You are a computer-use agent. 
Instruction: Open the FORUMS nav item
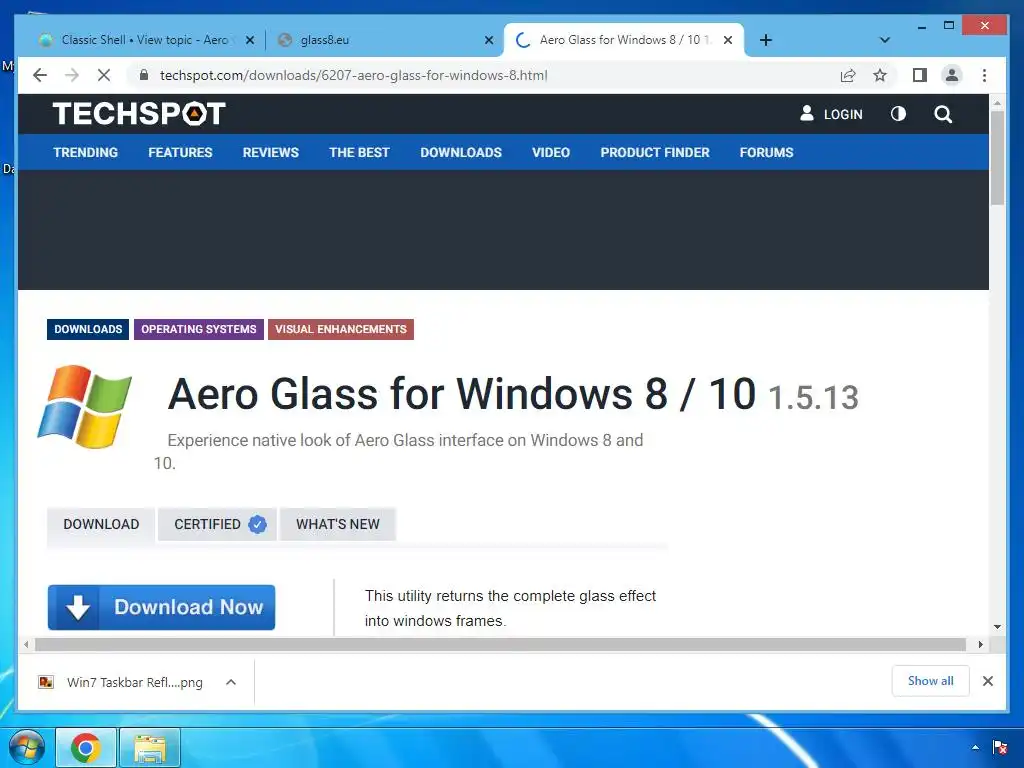pos(767,152)
